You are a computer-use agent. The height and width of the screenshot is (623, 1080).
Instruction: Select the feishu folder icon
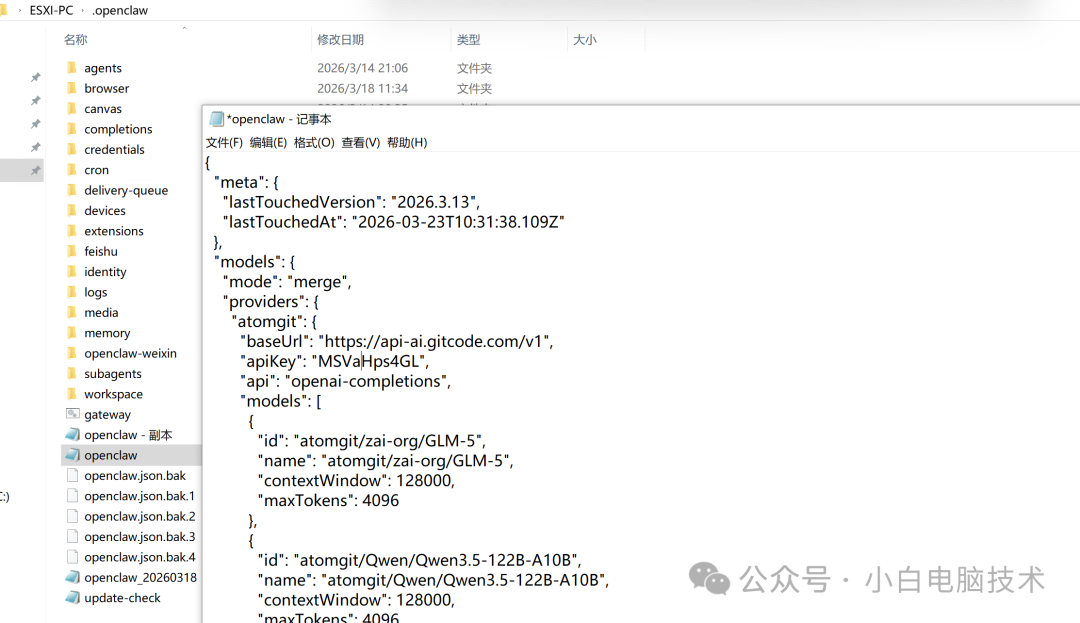72,251
